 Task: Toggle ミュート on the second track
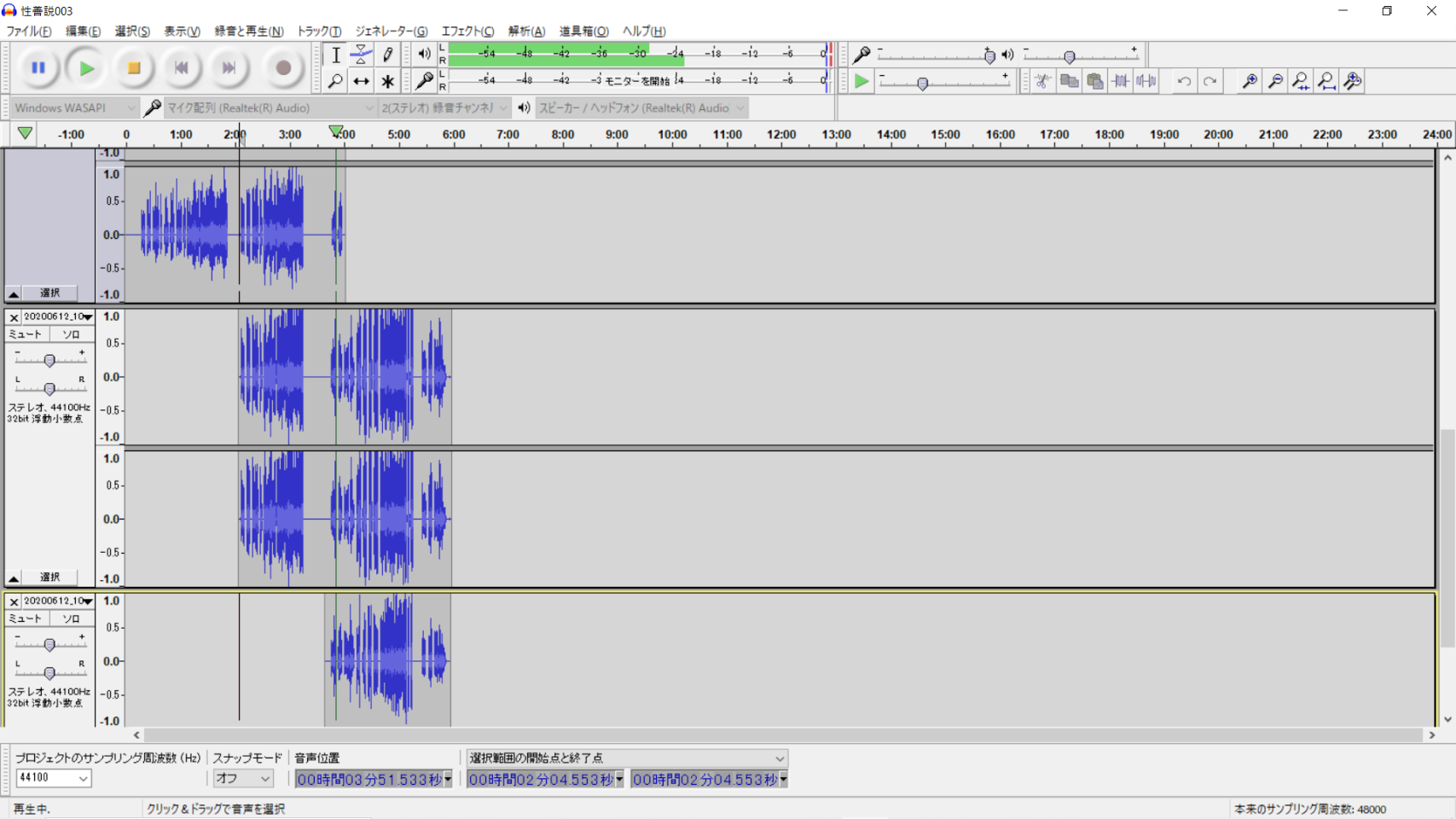(x=26, y=334)
